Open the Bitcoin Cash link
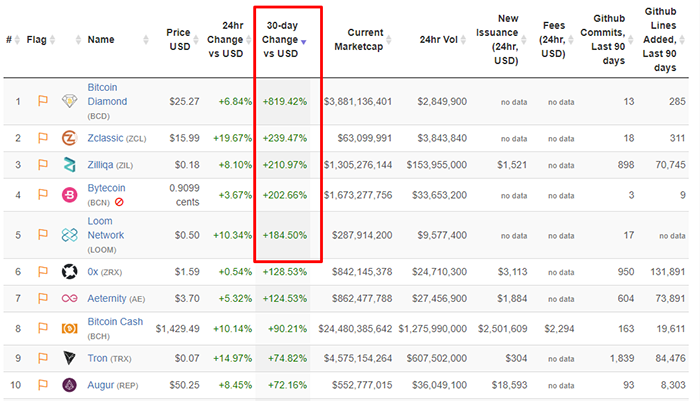The image size is (700, 401). (x=115, y=322)
